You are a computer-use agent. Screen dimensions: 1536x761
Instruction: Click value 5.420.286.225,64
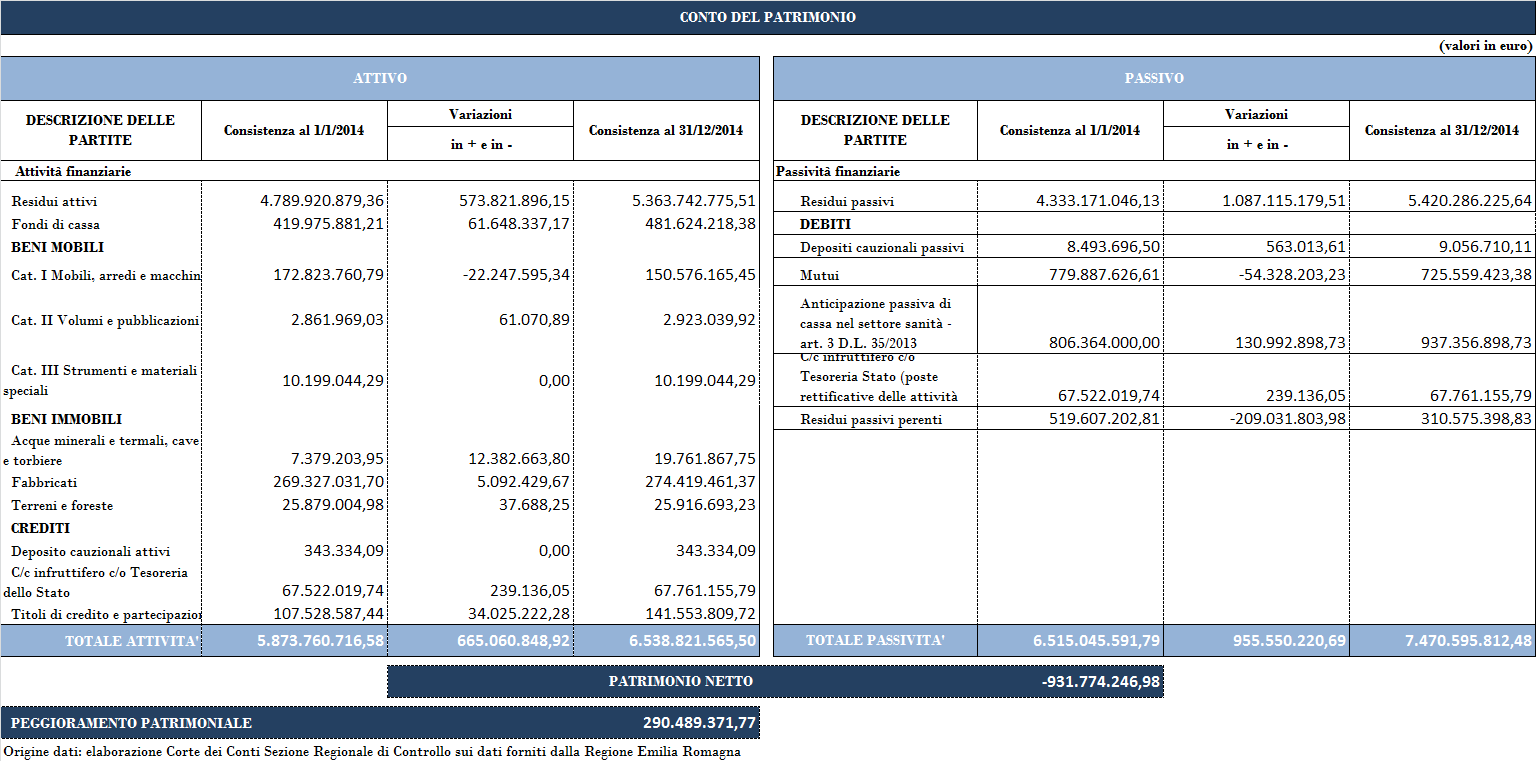click(1470, 201)
